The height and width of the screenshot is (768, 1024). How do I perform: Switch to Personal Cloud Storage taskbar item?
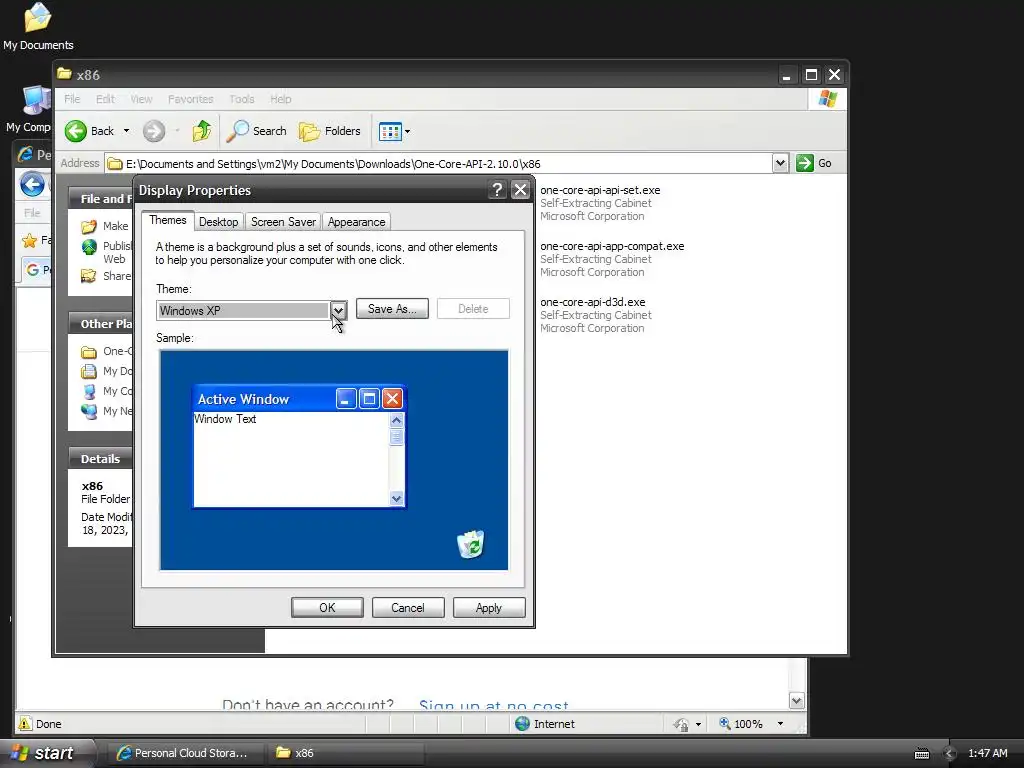point(183,753)
